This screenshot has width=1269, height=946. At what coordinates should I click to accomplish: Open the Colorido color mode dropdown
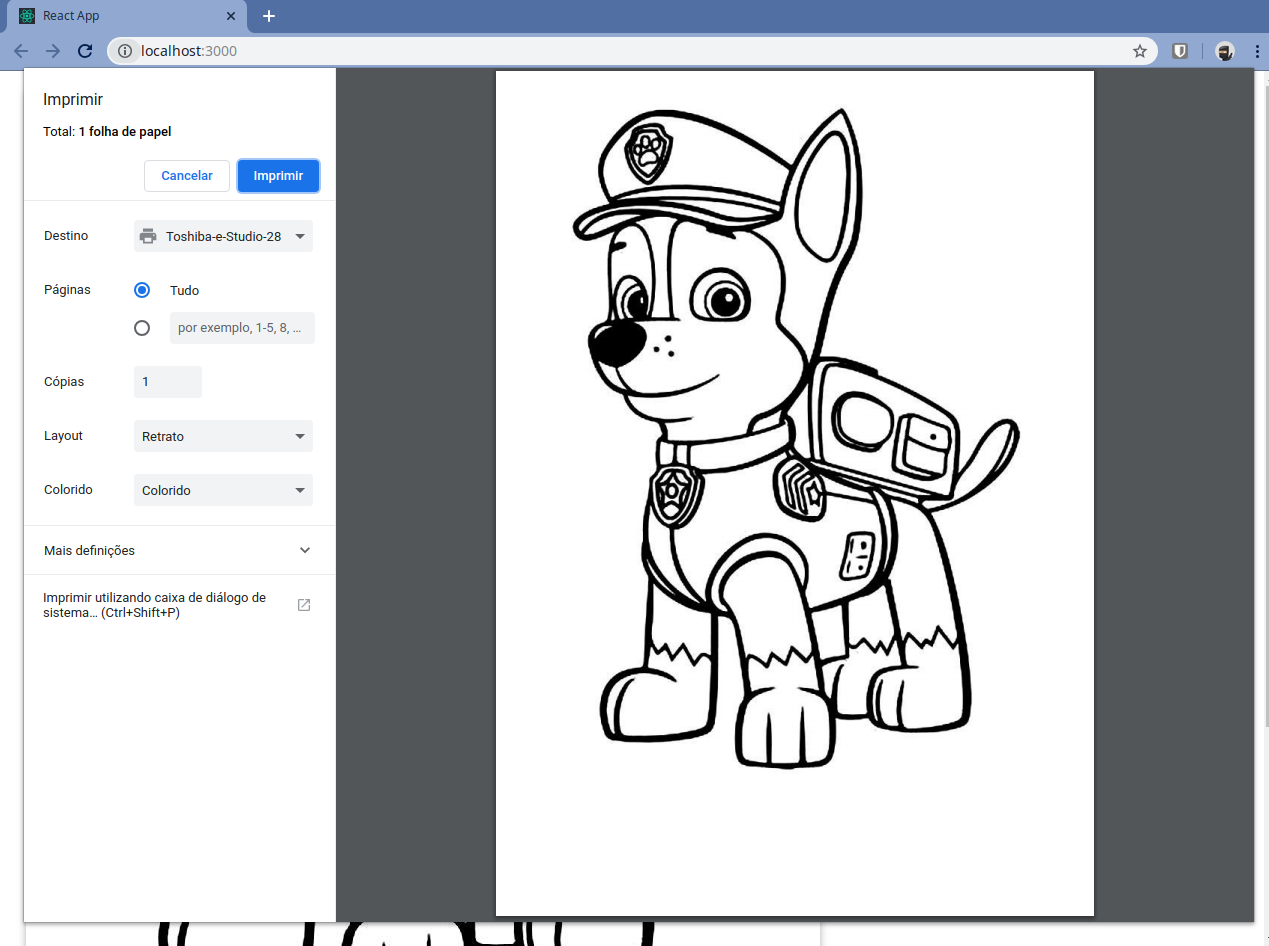click(223, 490)
